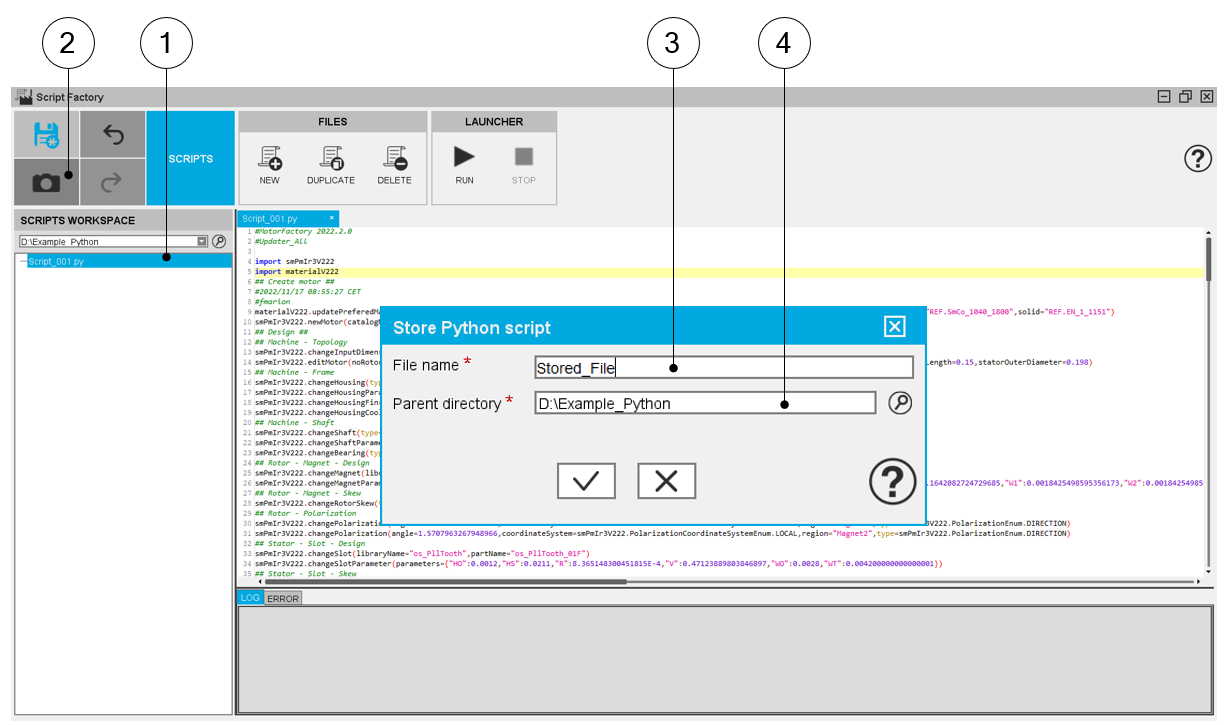Close the Script_001.py editor tab

tap(331, 218)
